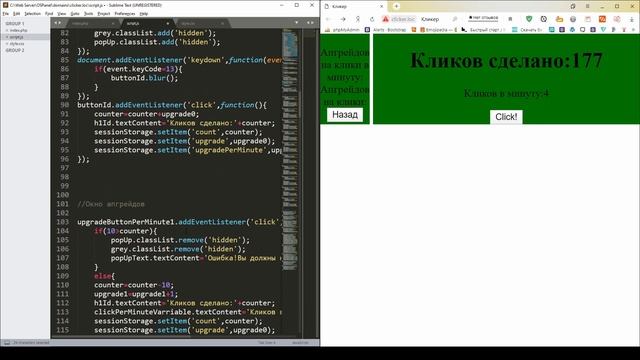Screen dimensions: 640x360
Task: Open the Find menu in Sublime Text
Action: 49,13
